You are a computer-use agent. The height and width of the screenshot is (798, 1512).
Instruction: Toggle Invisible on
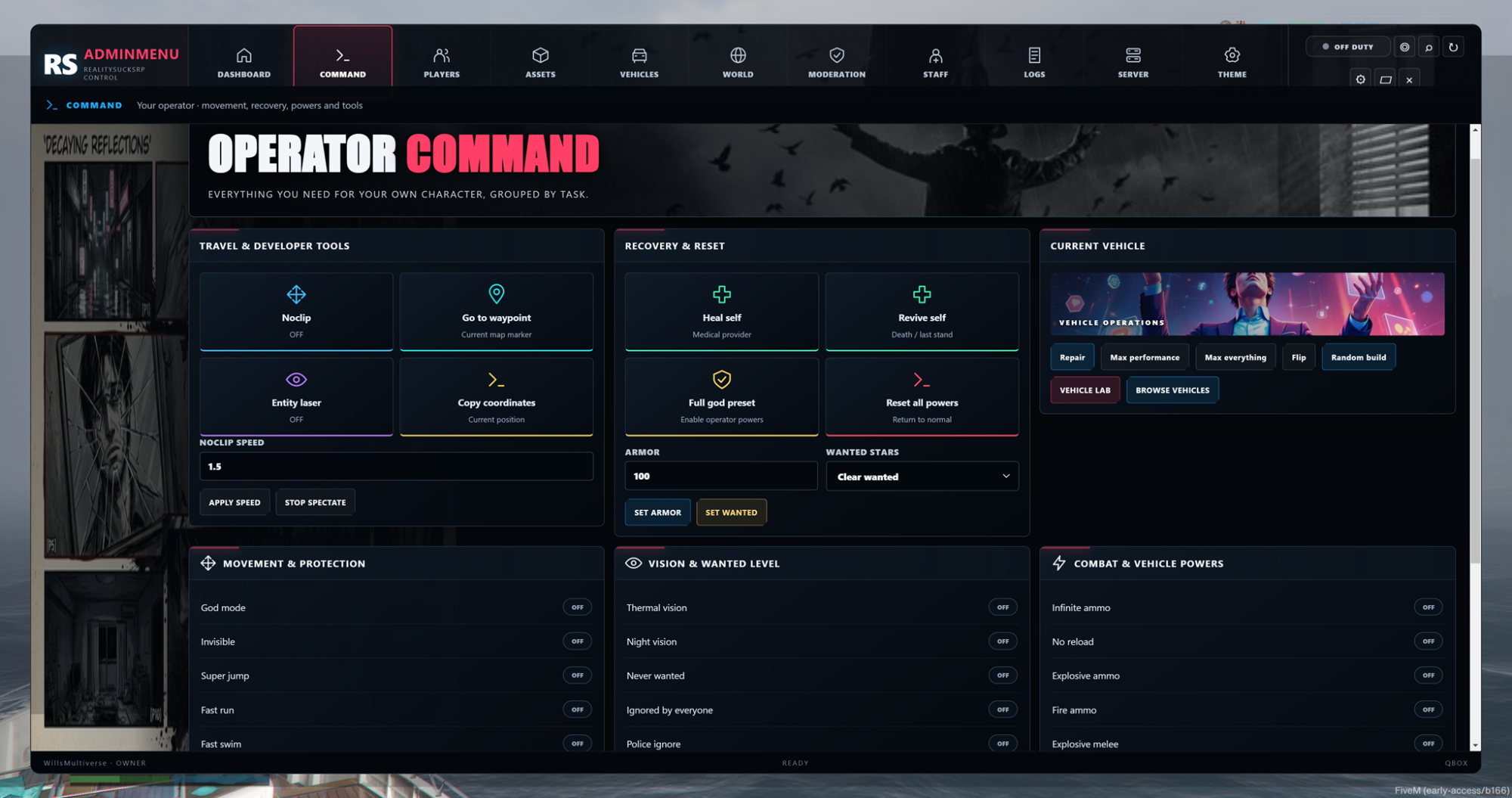pos(578,641)
